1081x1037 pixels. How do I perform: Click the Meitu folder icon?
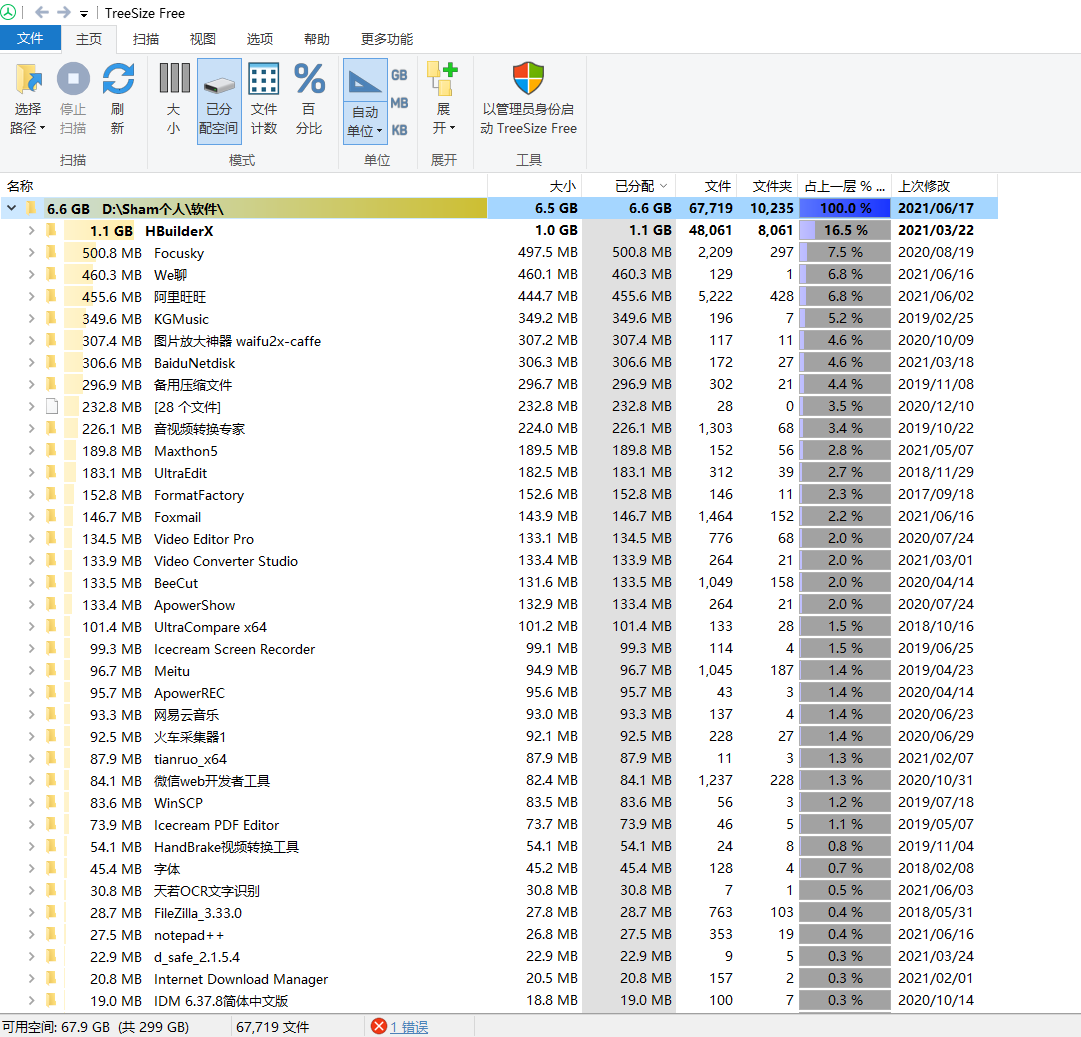coord(51,670)
